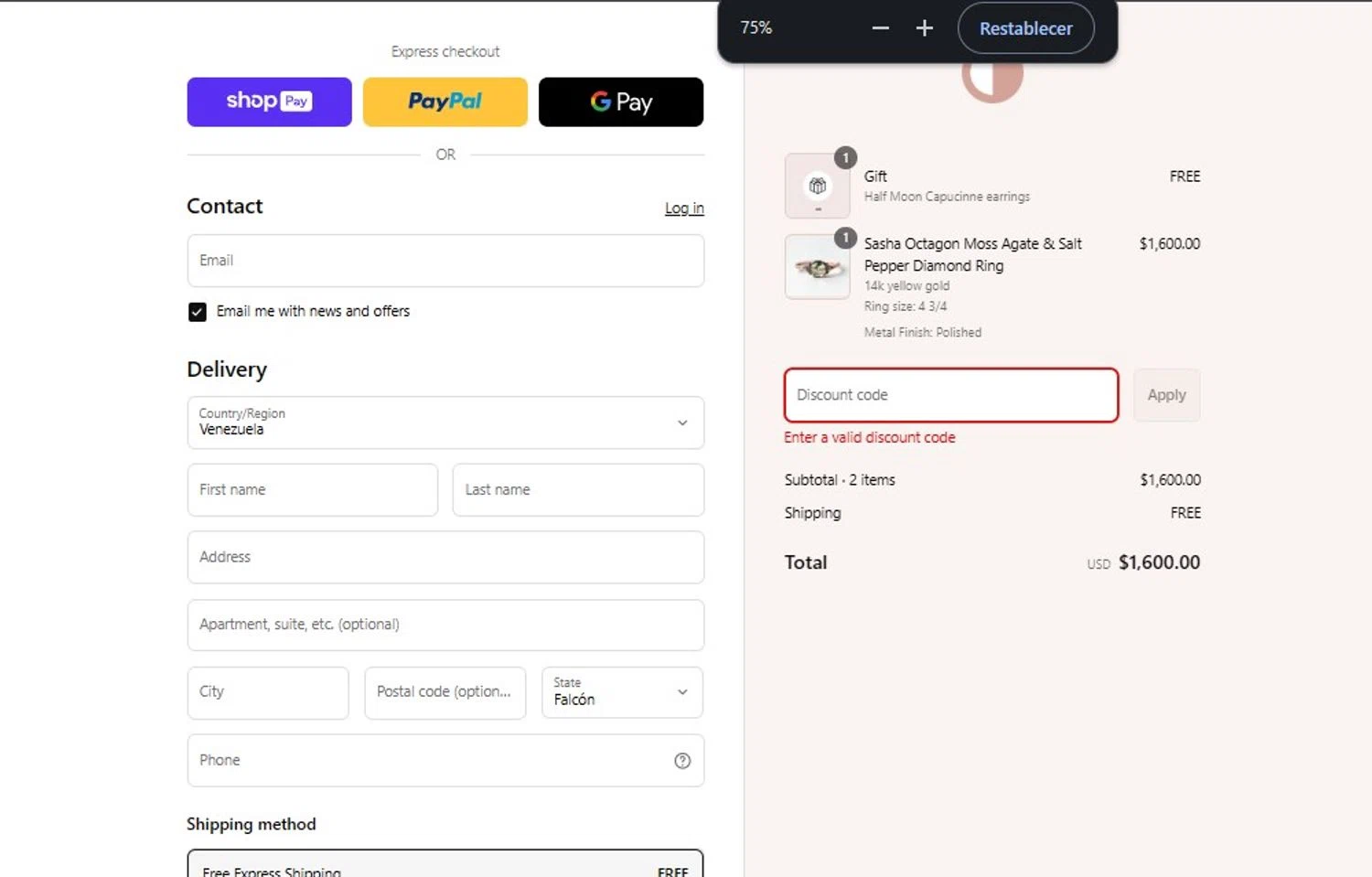Focus the Email input field

445,261
